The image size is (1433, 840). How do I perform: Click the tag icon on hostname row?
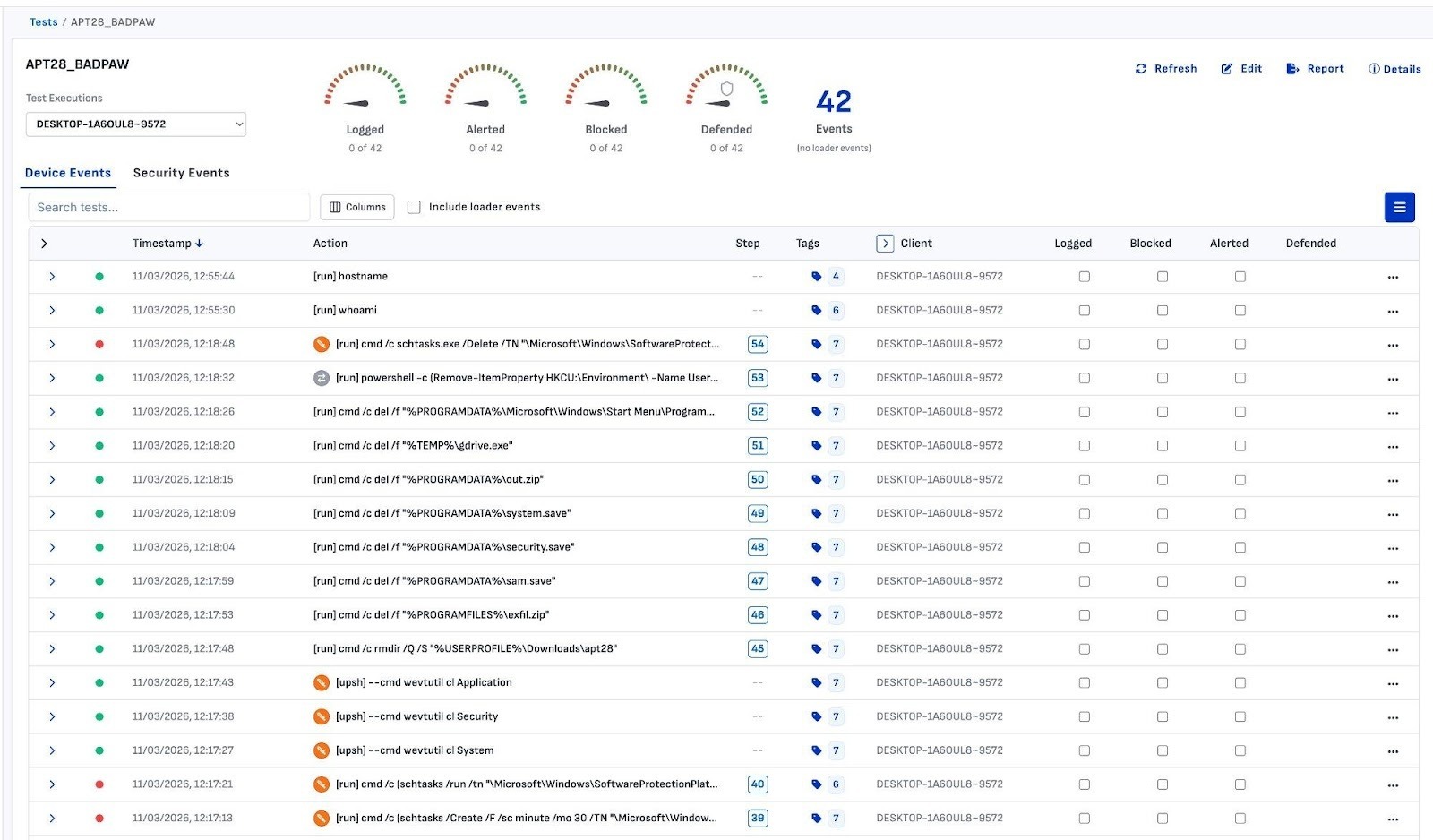point(816,277)
